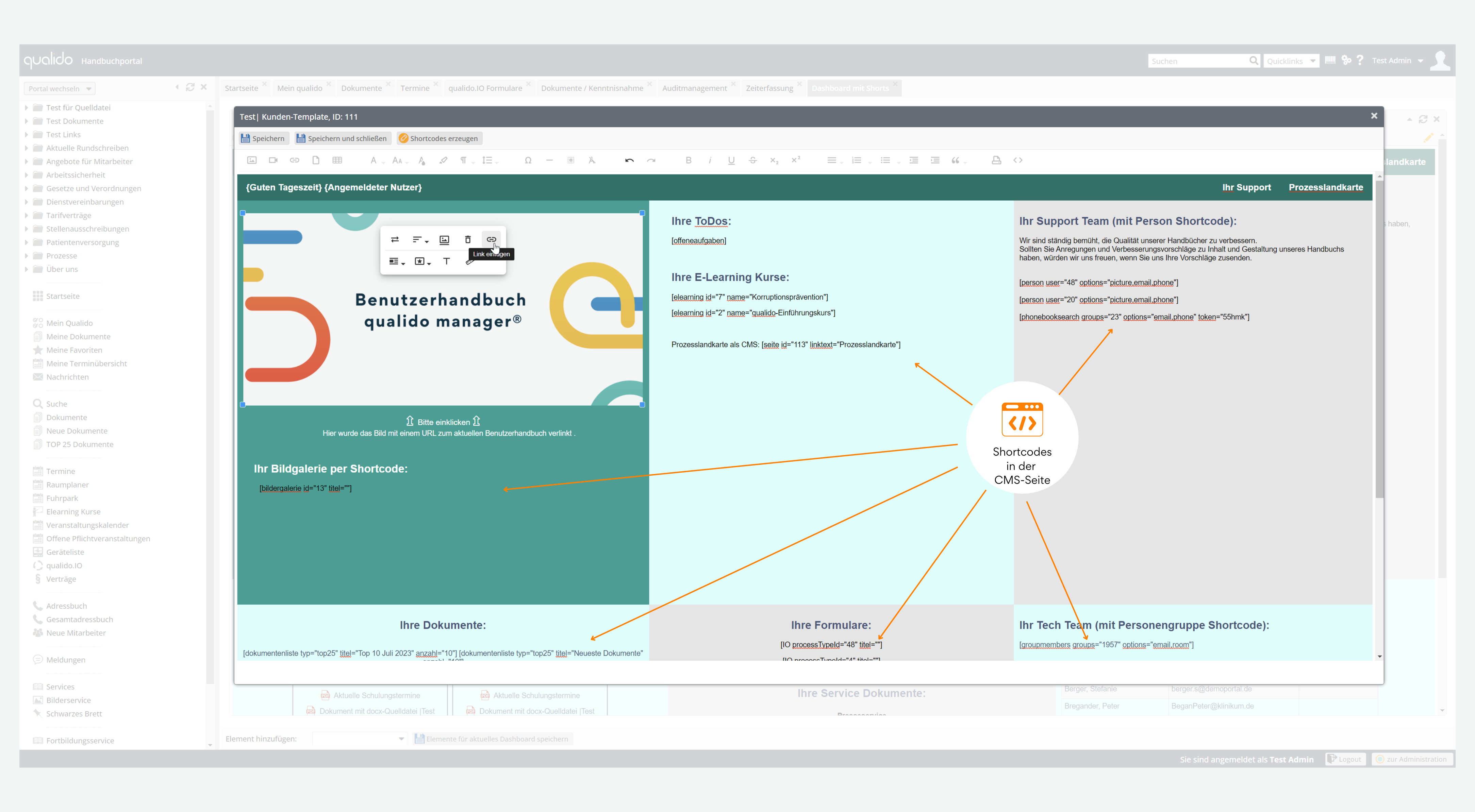This screenshot has height=812, width=1475.
Task: Insert special character omega icon
Action: click(x=528, y=160)
